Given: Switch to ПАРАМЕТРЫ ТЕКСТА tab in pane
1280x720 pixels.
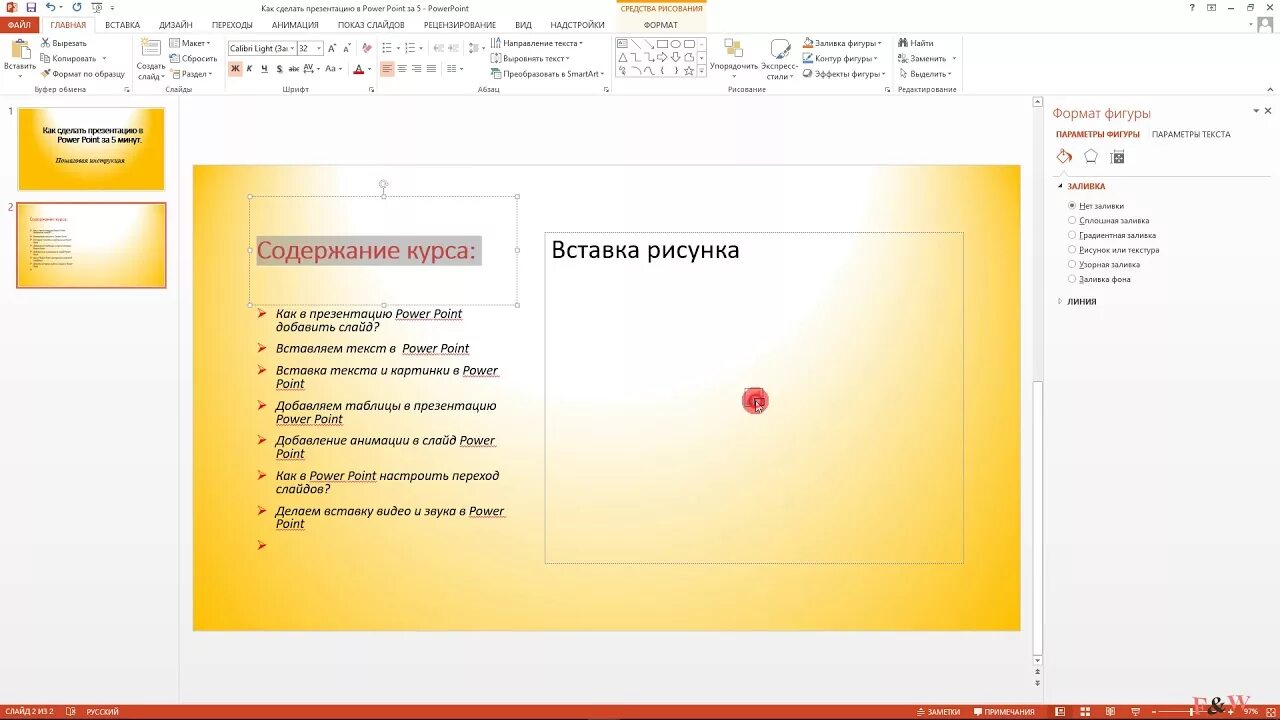Looking at the screenshot, I should (1191, 134).
